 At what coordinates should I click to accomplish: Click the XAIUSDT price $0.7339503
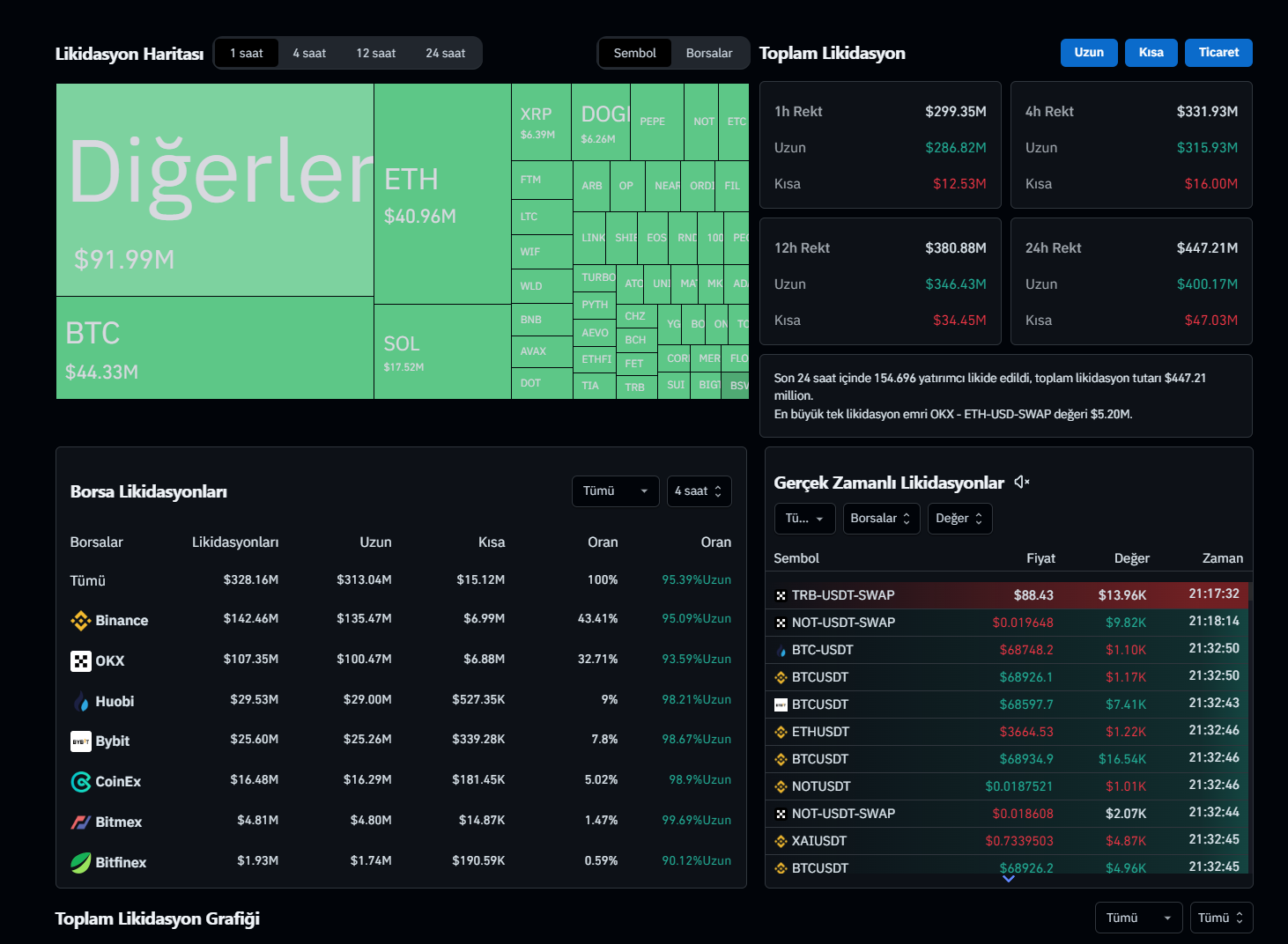1019,841
